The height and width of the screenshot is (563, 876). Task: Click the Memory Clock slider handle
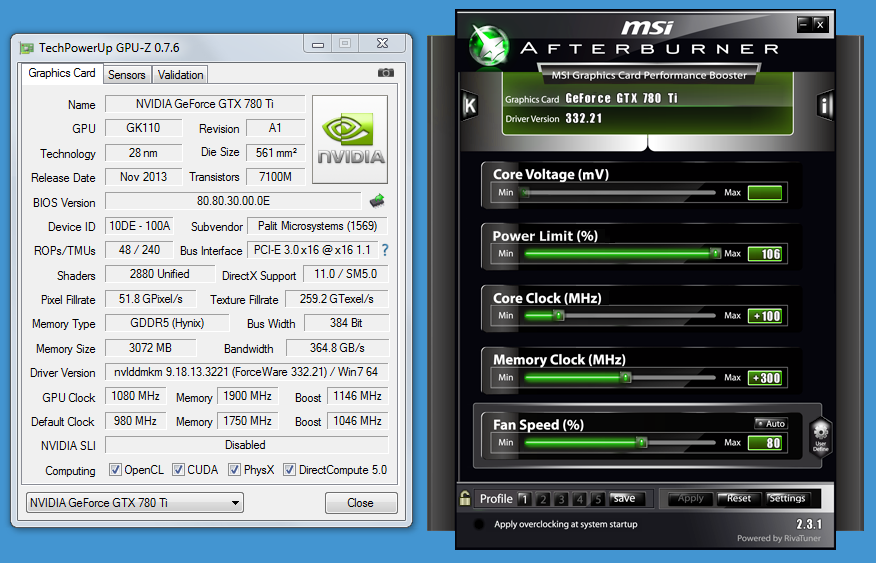[626, 378]
